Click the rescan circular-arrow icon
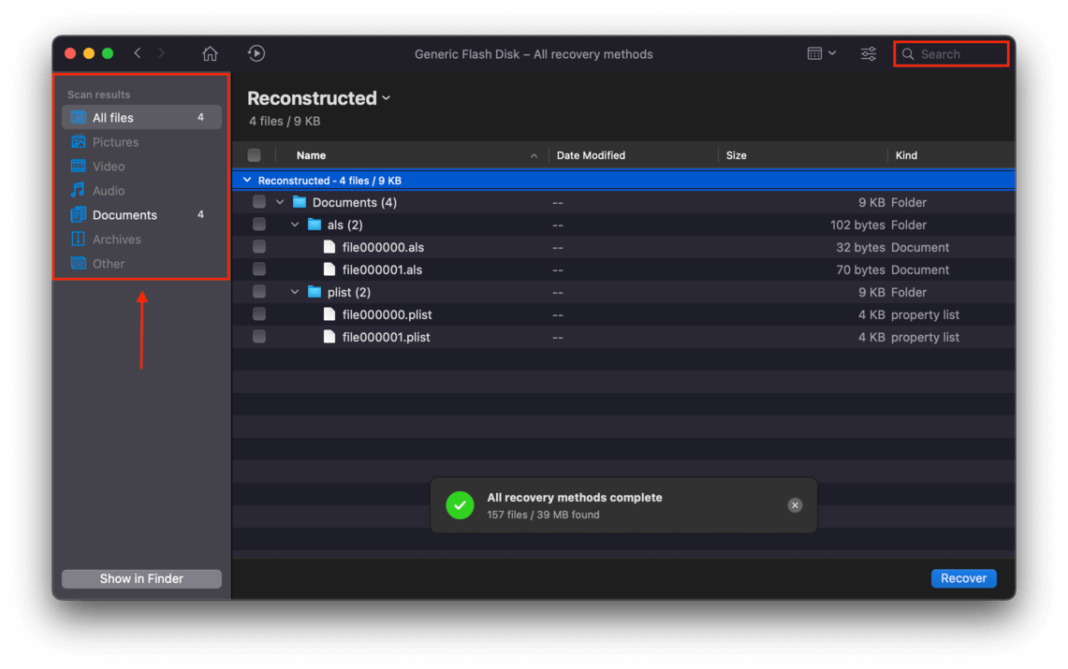The image size is (1068, 669). coord(256,53)
